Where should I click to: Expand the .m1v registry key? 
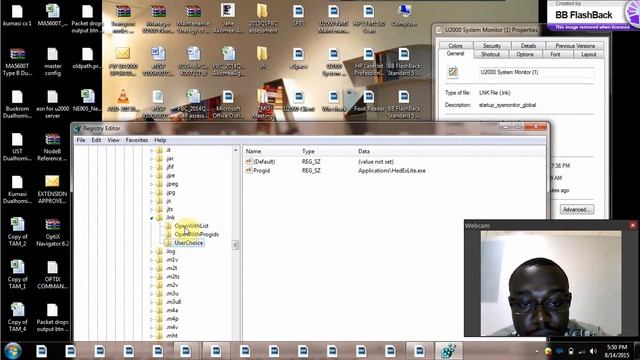point(152,260)
